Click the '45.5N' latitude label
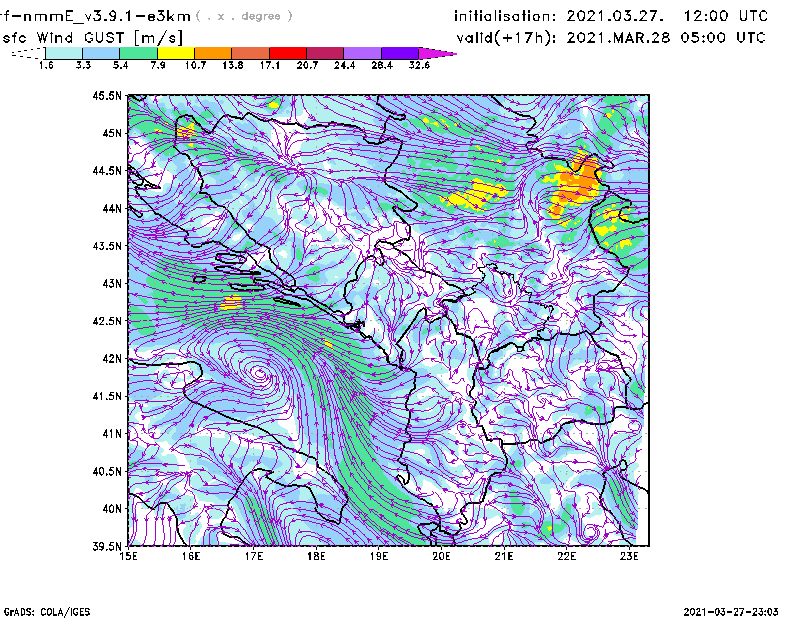800x618 pixels. tap(107, 95)
